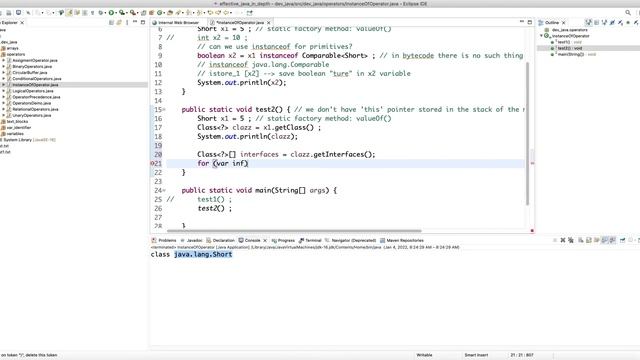This screenshot has height=360, width=640.
Task: Click the New Java Package toolbar icon
Action: (x=151, y=13)
